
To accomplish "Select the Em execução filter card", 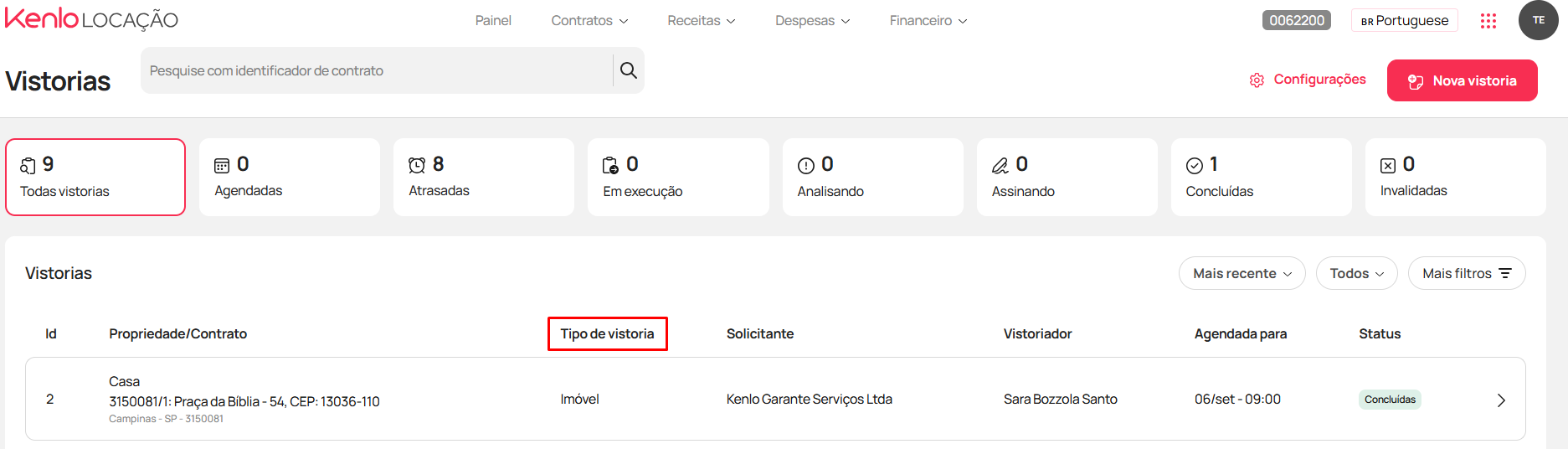I will tap(678, 177).
